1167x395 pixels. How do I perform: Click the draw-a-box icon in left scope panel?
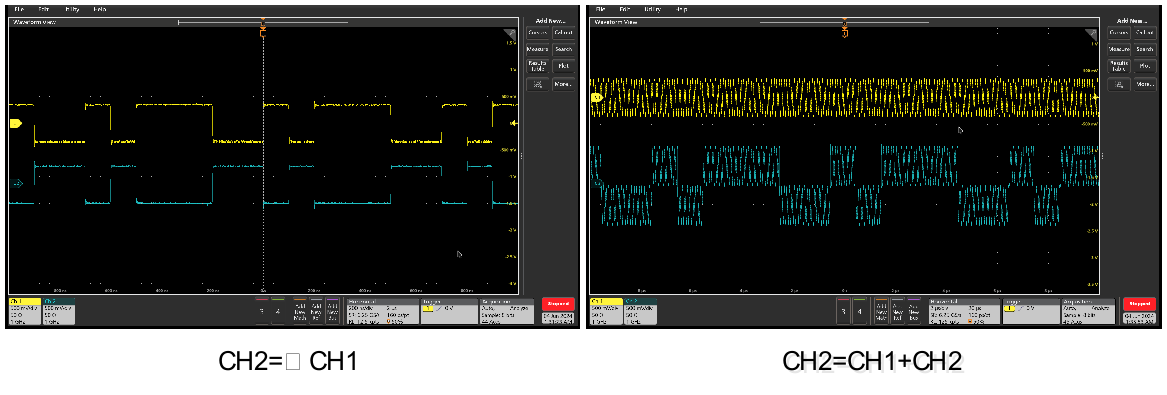point(537,84)
